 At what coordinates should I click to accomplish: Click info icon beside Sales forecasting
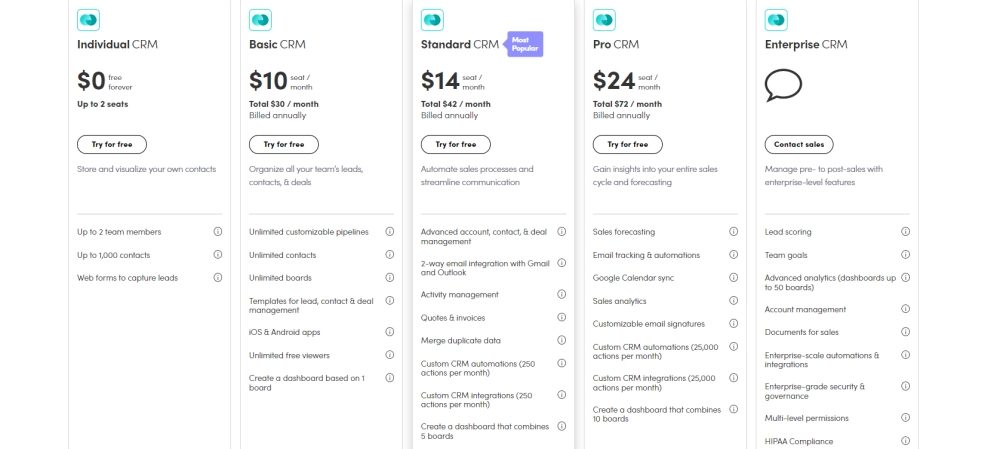click(x=733, y=232)
